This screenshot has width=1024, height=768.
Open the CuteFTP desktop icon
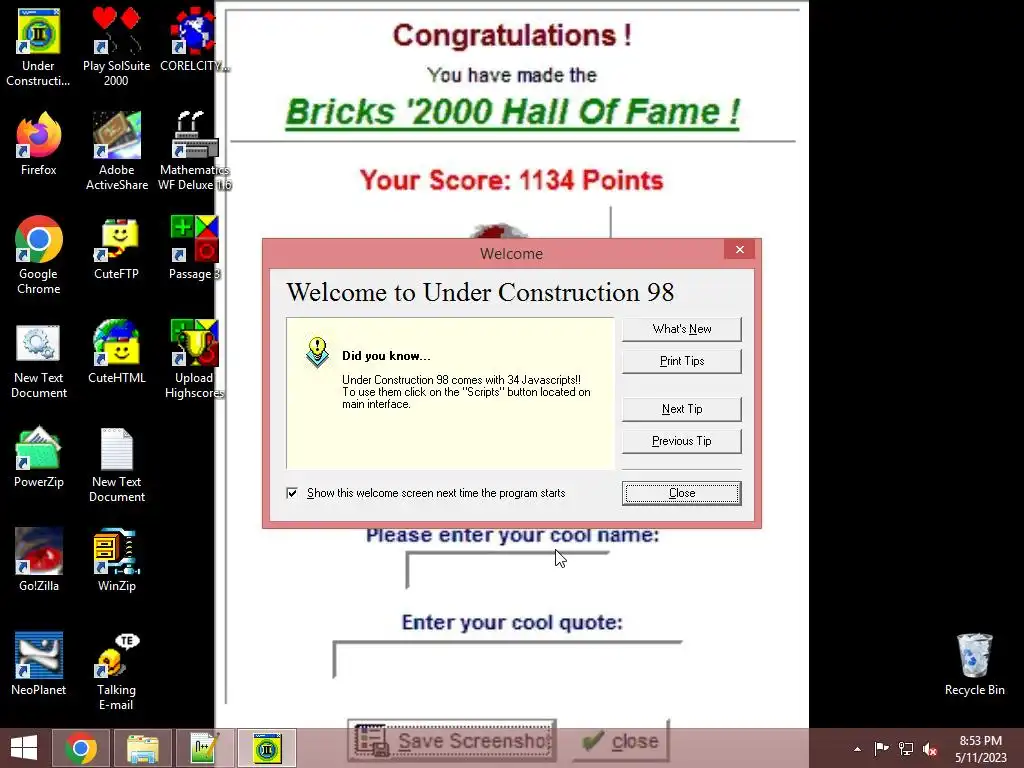[116, 248]
